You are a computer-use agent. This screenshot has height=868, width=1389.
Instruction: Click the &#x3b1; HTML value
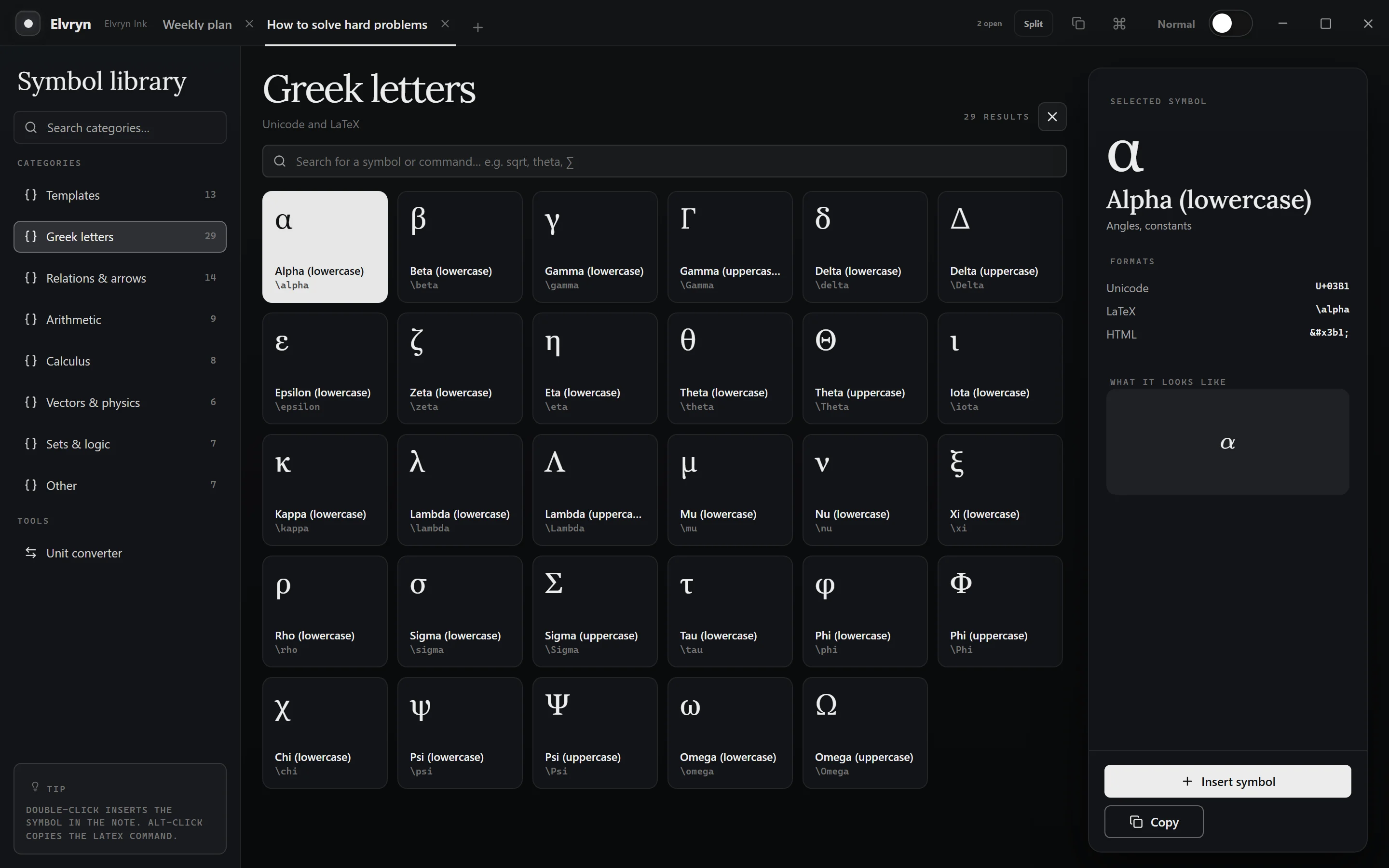click(x=1329, y=332)
